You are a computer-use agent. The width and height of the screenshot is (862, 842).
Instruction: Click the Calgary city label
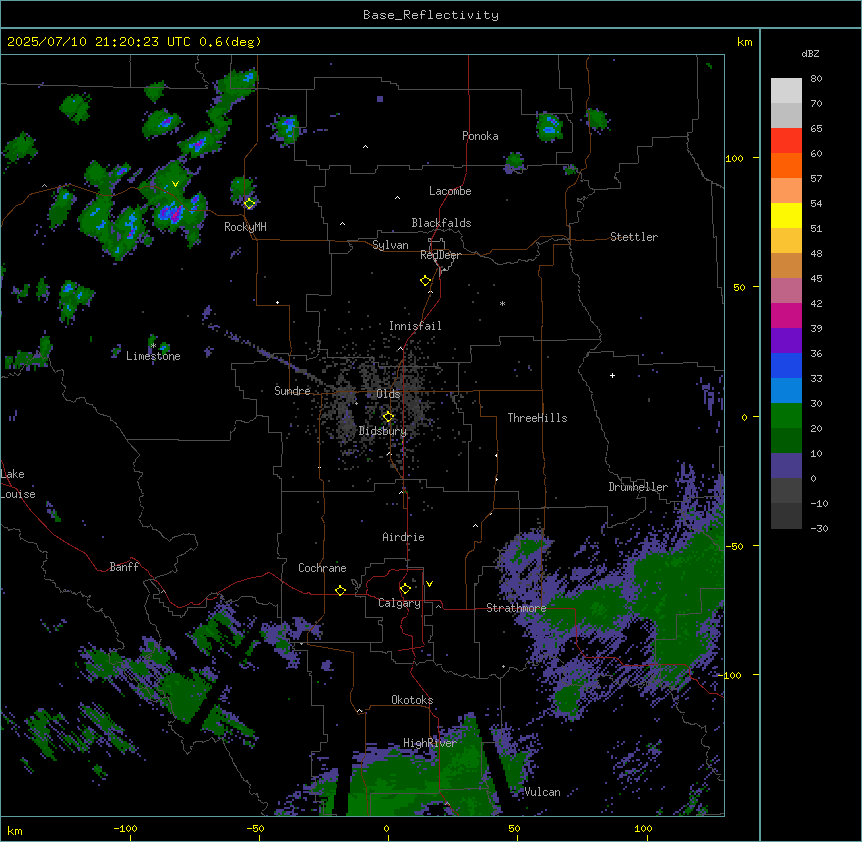[x=399, y=603]
